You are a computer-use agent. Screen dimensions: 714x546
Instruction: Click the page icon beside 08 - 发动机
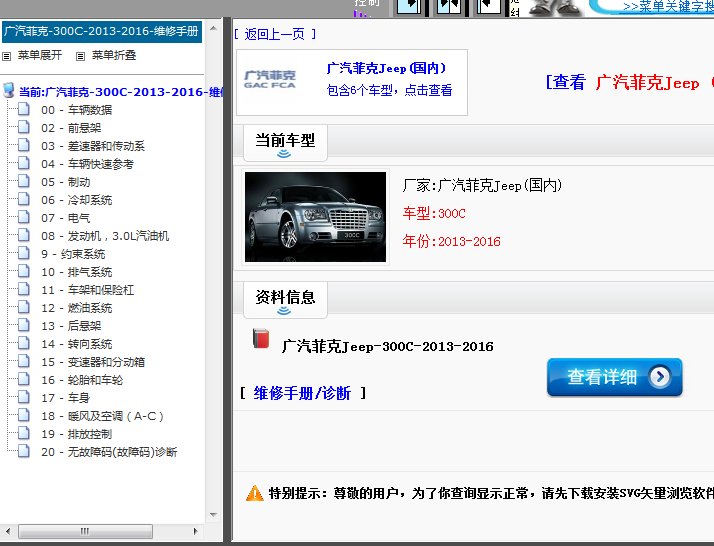point(24,235)
